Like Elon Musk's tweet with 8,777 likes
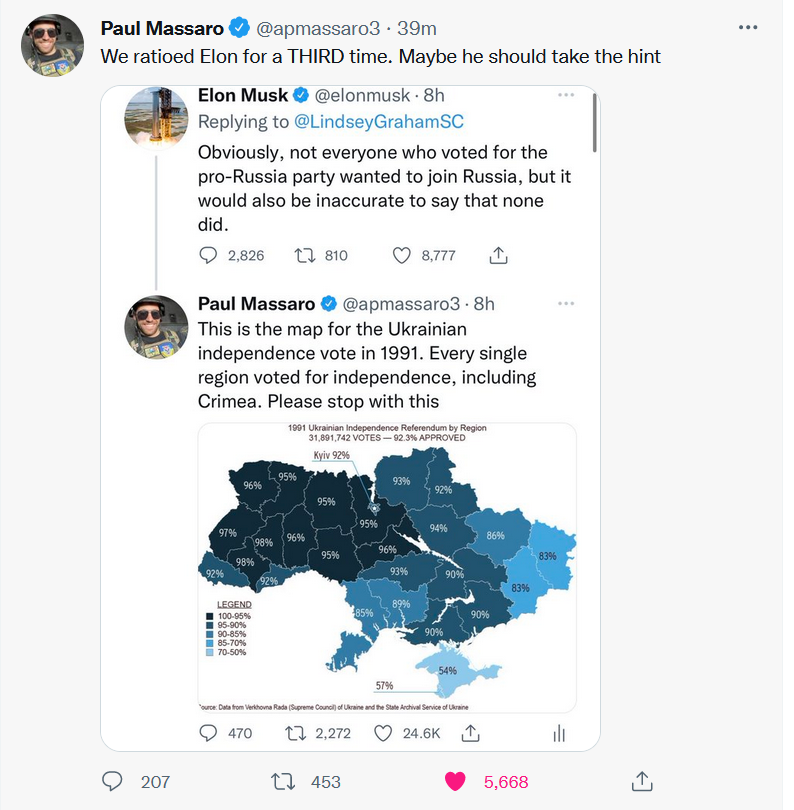The image size is (794, 810). [401, 255]
